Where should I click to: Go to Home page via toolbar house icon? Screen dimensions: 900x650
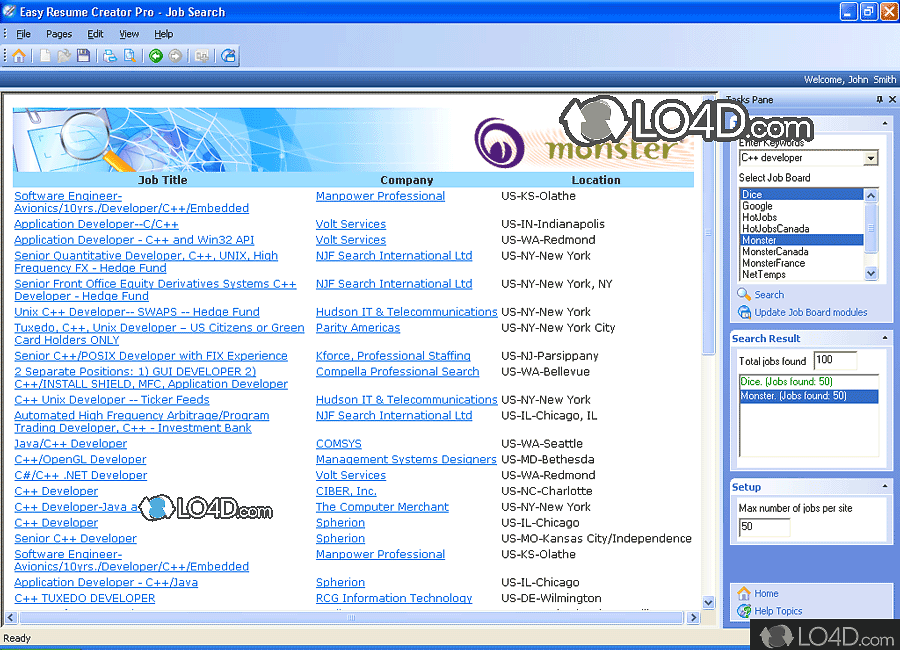(x=18, y=56)
